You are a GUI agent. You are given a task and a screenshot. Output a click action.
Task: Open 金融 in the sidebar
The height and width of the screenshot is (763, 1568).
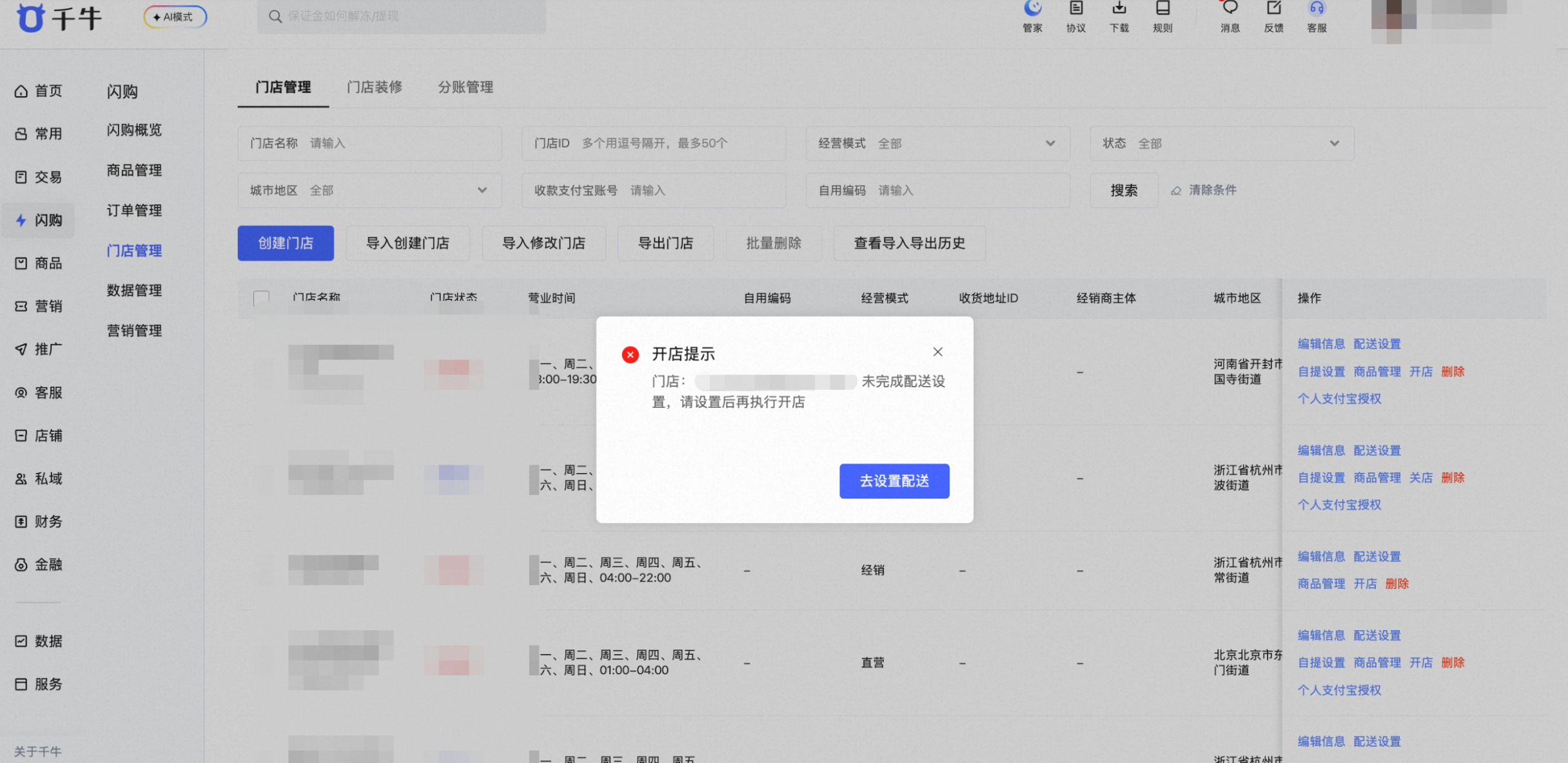tap(38, 565)
